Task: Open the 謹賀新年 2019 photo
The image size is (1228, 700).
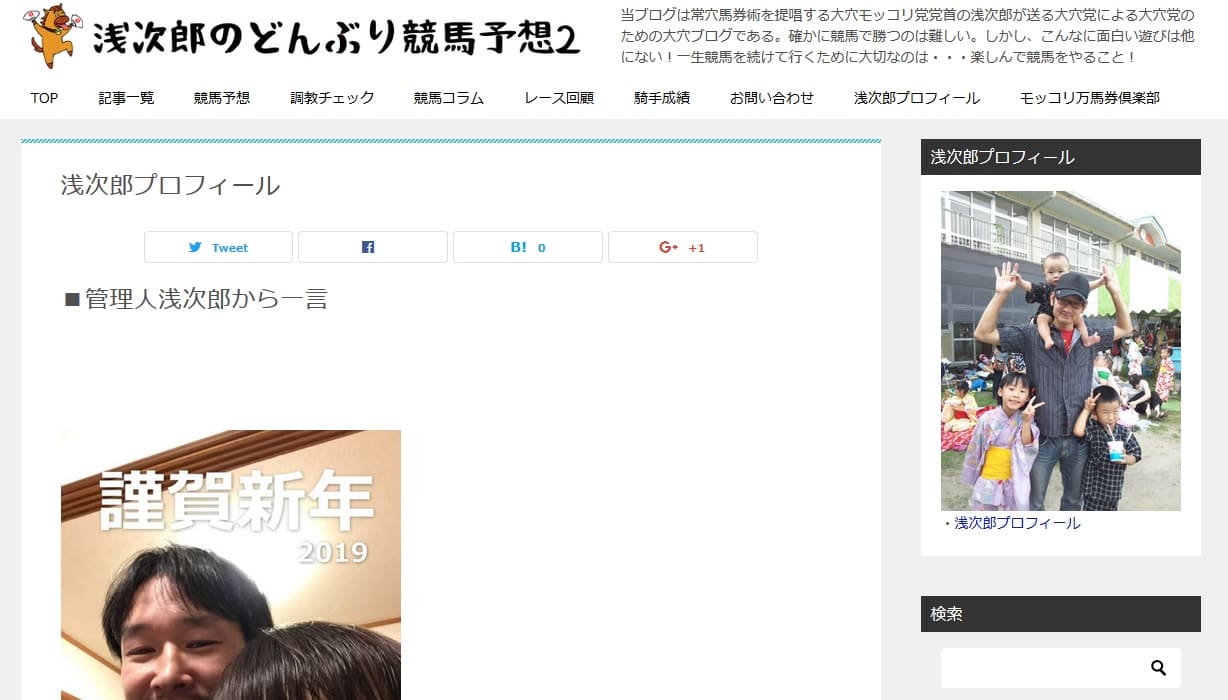Action: [x=231, y=565]
